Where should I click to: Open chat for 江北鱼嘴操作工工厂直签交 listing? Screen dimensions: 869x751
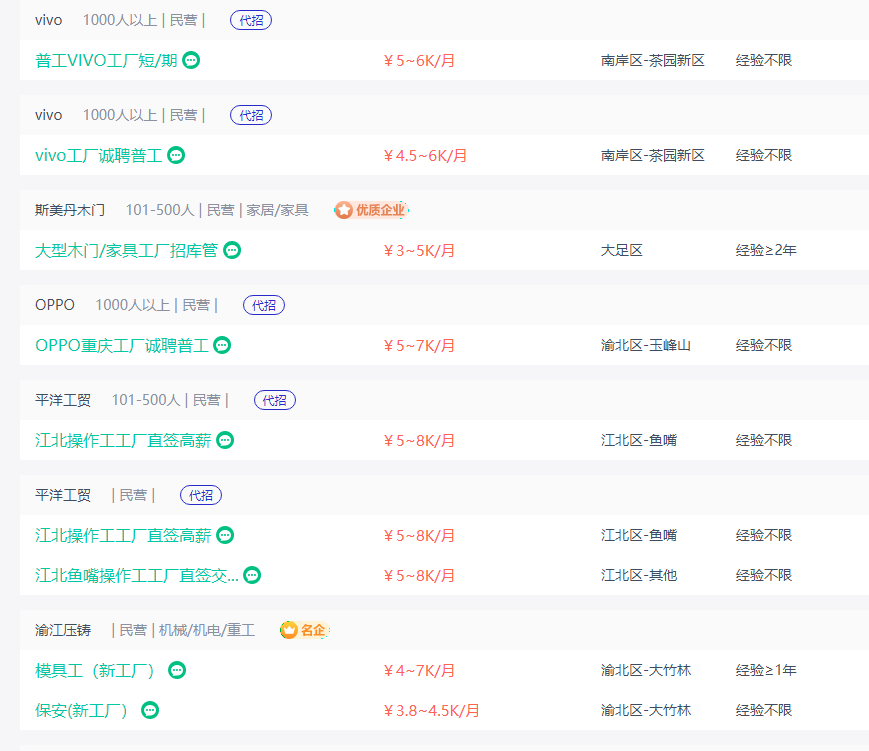(x=252, y=575)
